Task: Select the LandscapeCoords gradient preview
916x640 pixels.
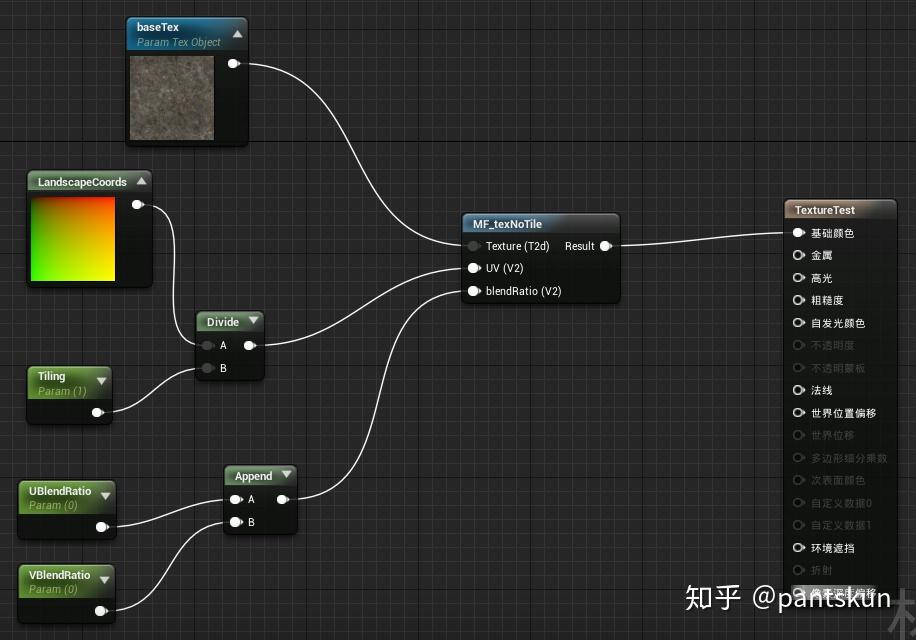Action: click(x=73, y=239)
